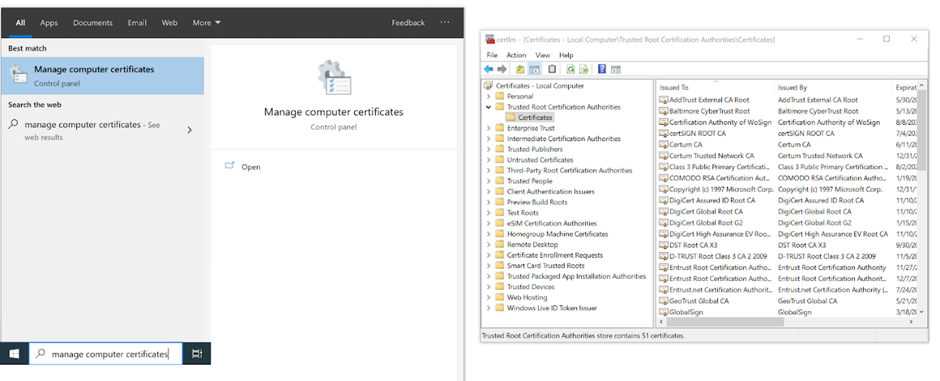The width and height of the screenshot is (940, 381).
Task: Click the Feedback link in search header
Action: coord(408,23)
